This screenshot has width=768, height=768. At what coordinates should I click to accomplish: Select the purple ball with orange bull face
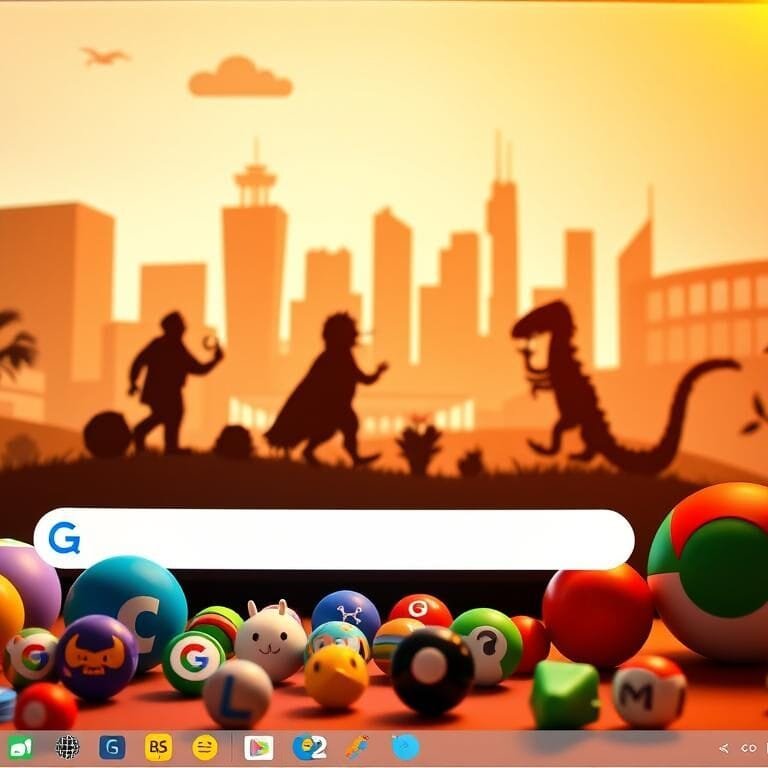click(x=96, y=657)
